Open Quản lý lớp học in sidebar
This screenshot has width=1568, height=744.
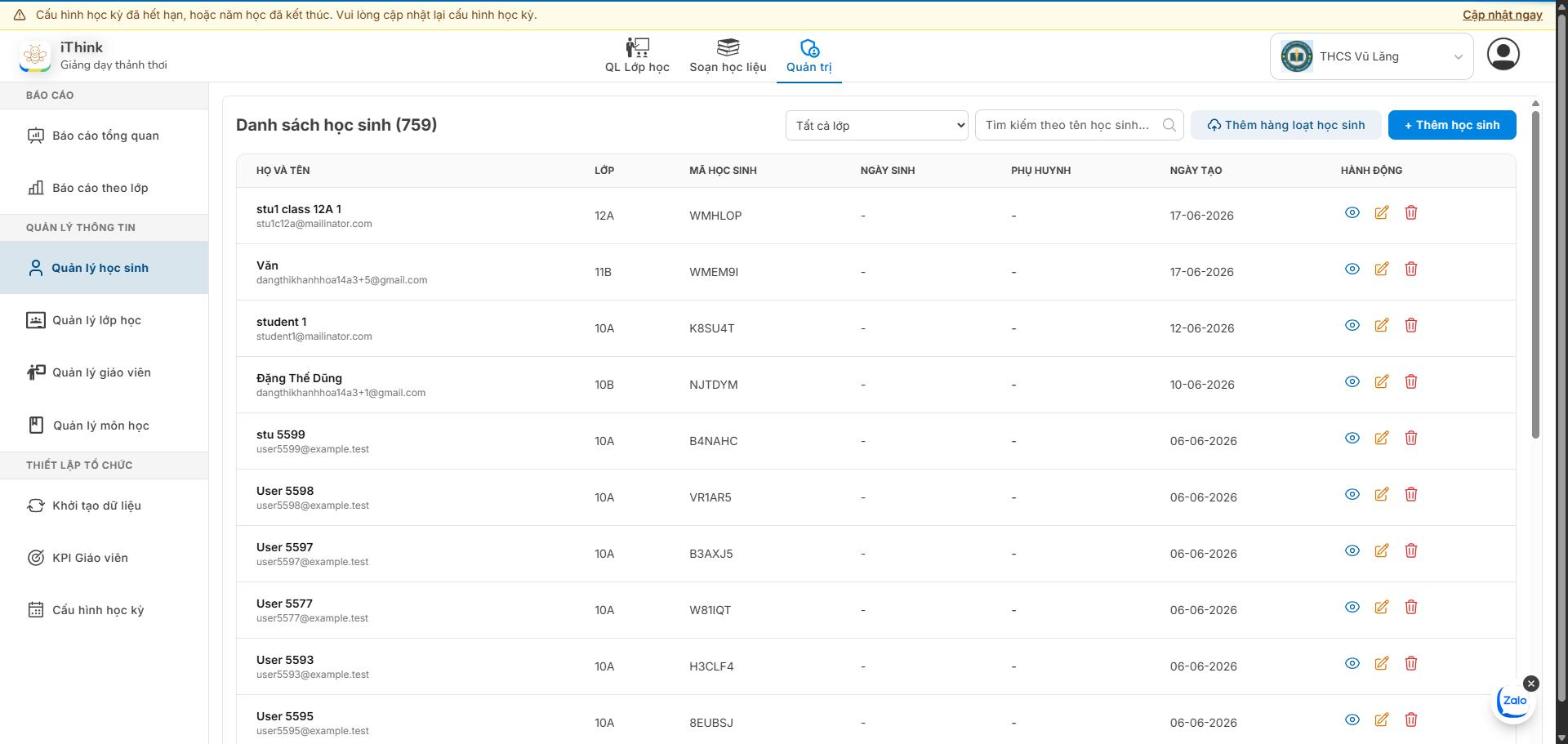(x=104, y=320)
